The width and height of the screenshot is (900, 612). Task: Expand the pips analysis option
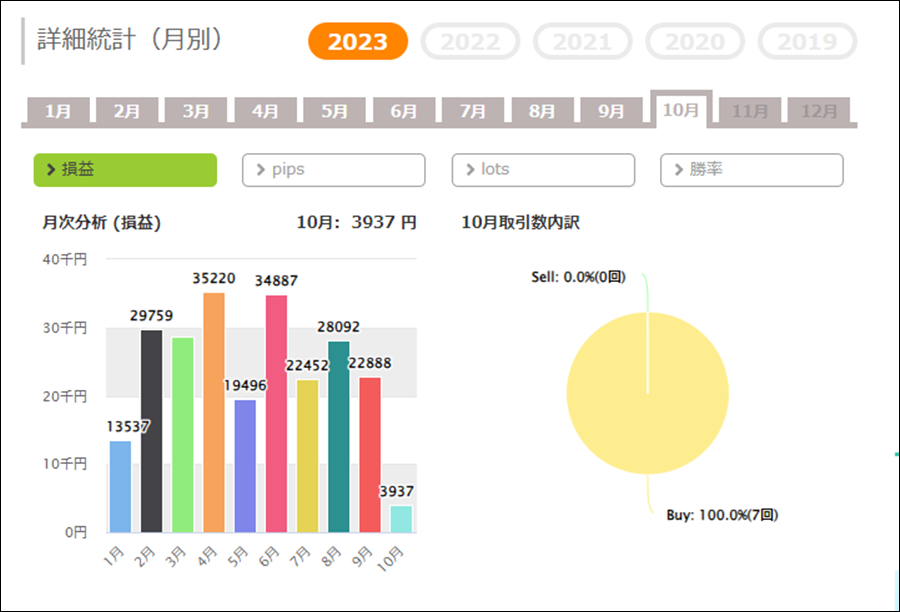coord(333,170)
